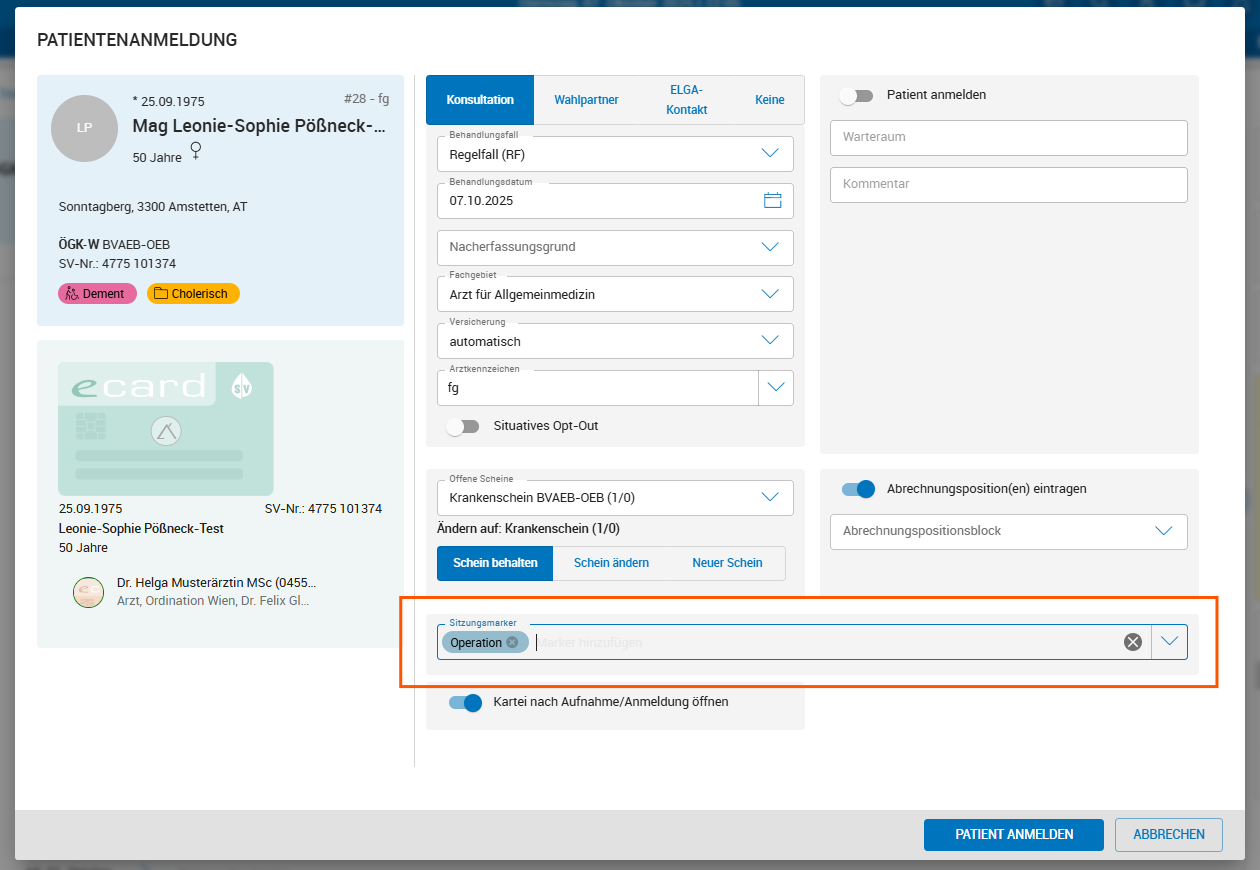Expand the Behandlungsfall dropdown
Image resolution: width=1260 pixels, height=870 pixels.
tap(770, 153)
